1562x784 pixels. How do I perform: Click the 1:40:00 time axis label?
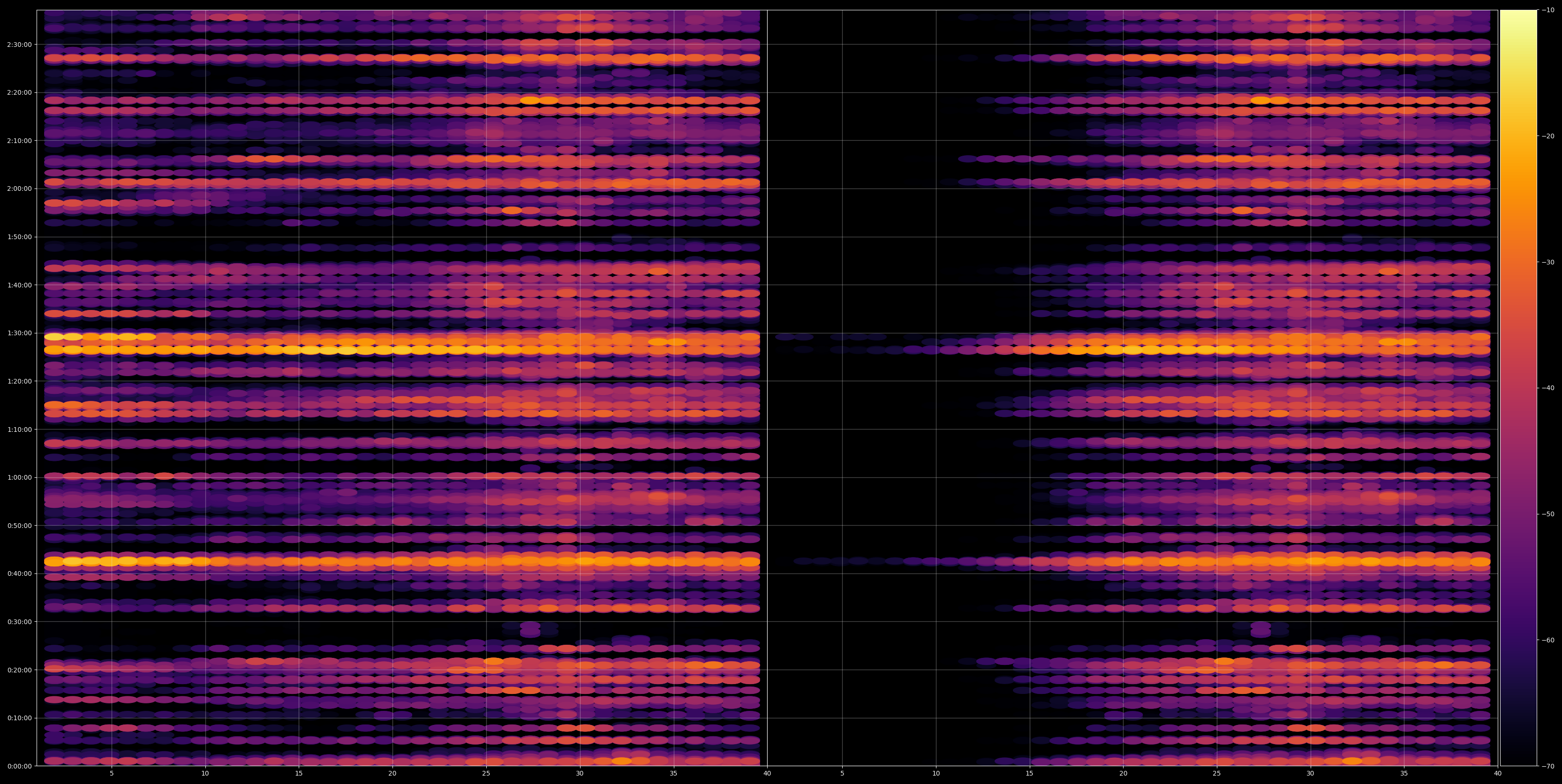click(x=19, y=285)
